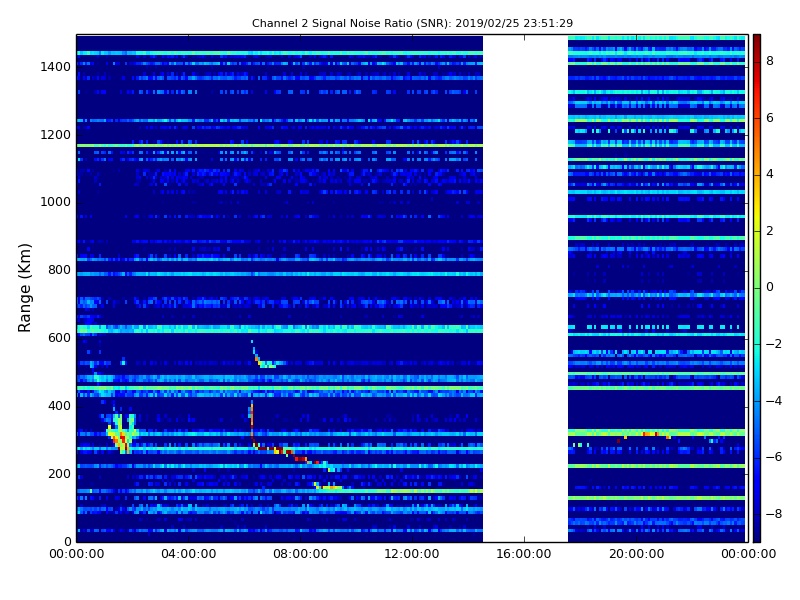The width and height of the screenshot is (800, 600).
Task: Click the colorbar label −6
Action: coord(773,457)
